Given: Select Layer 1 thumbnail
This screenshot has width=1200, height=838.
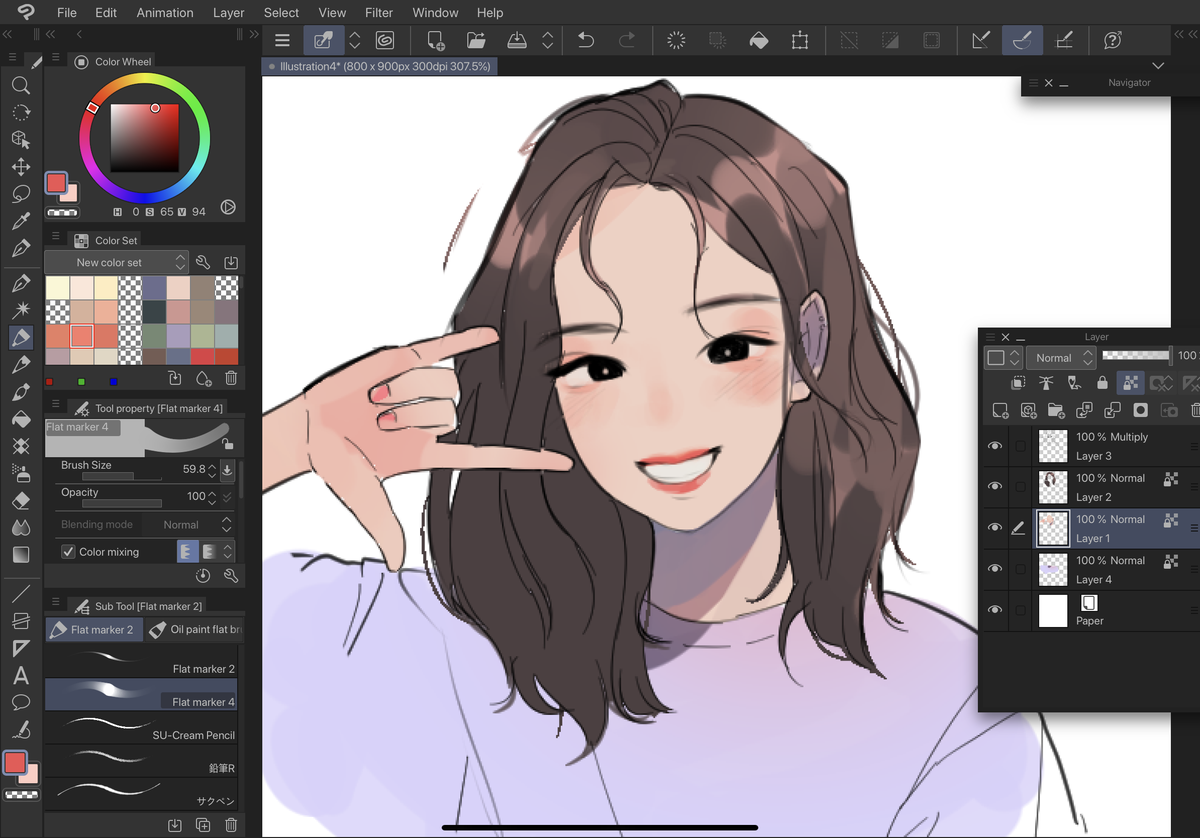Looking at the screenshot, I should [x=1053, y=528].
